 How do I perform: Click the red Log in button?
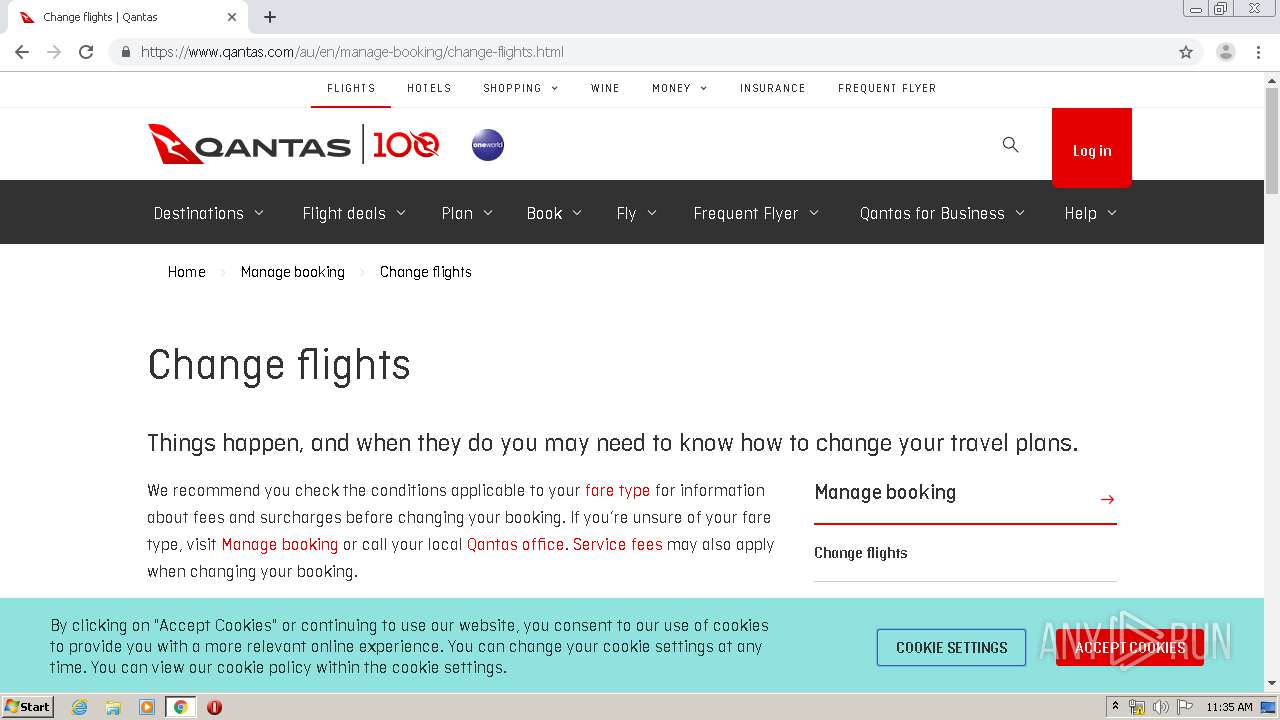point(1092,148)
